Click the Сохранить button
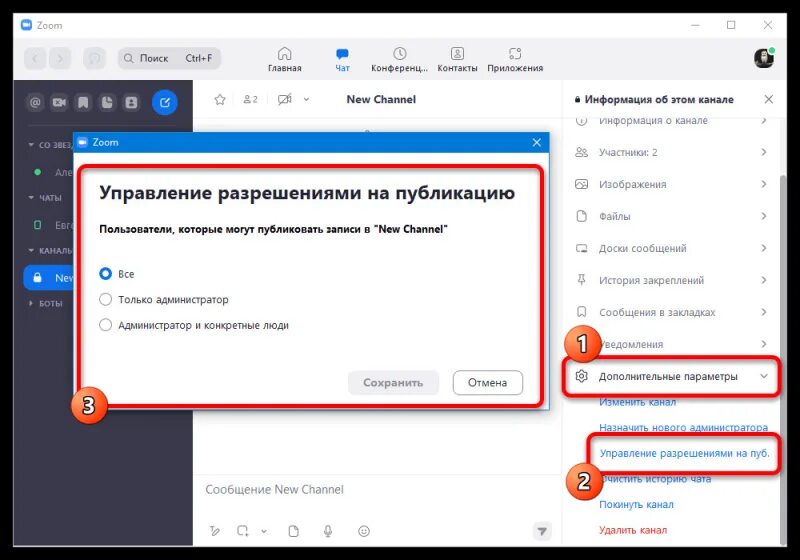The image size is (800, 560). (393, 383)
